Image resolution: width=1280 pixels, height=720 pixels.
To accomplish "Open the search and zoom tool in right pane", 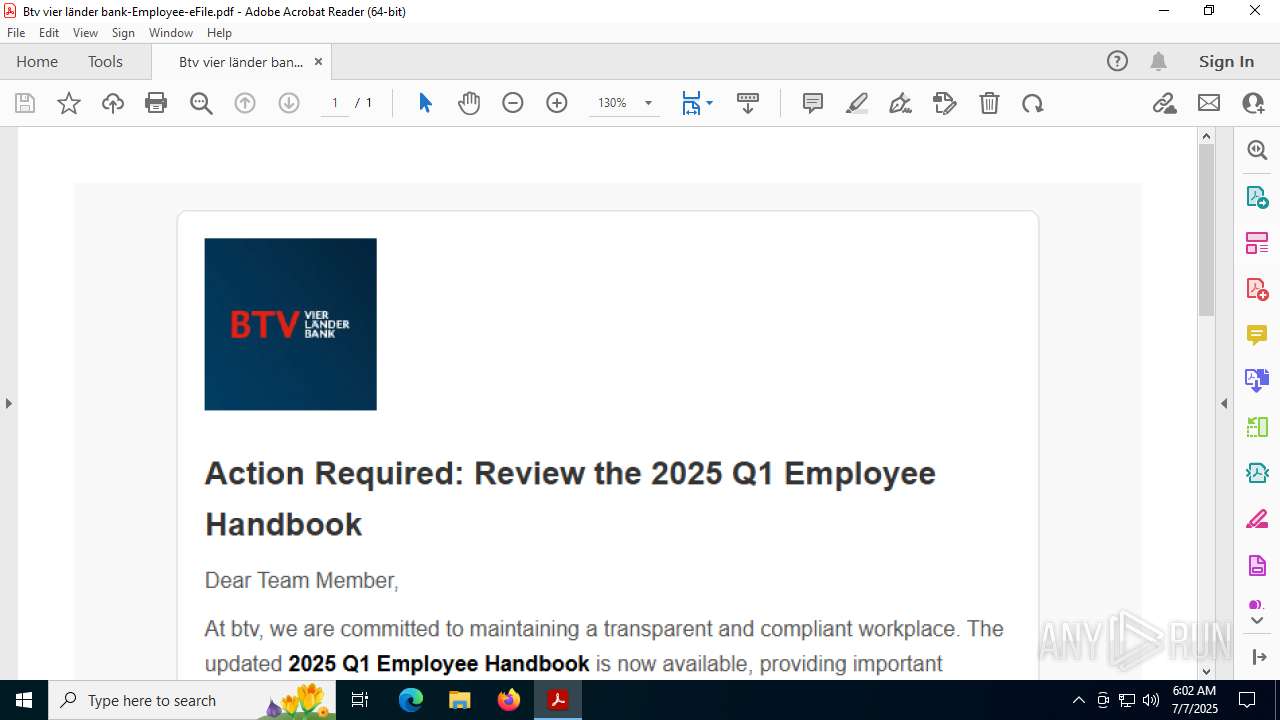I will [1257, 150].
